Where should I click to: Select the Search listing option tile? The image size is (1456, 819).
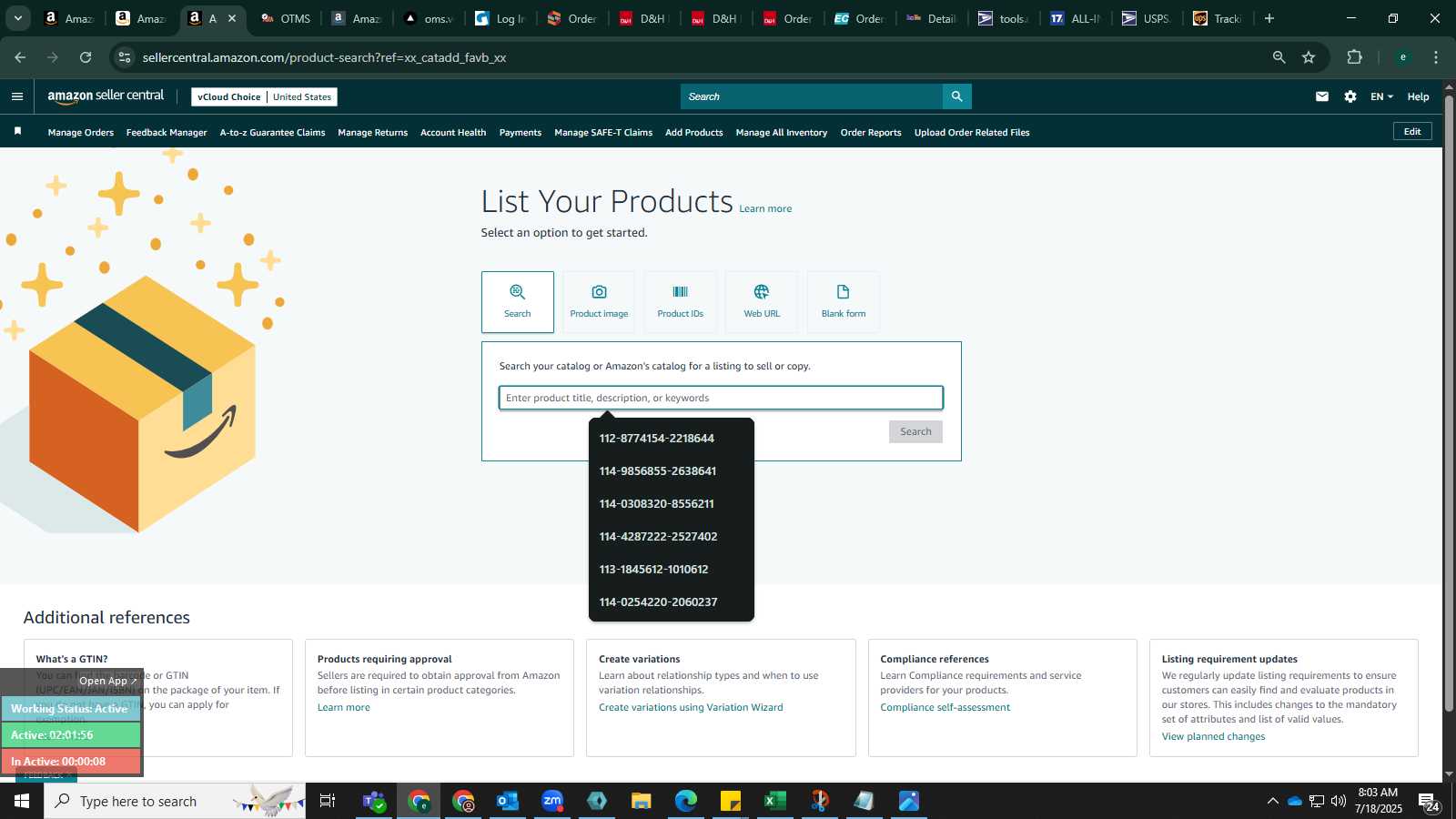tap(517, 302)
